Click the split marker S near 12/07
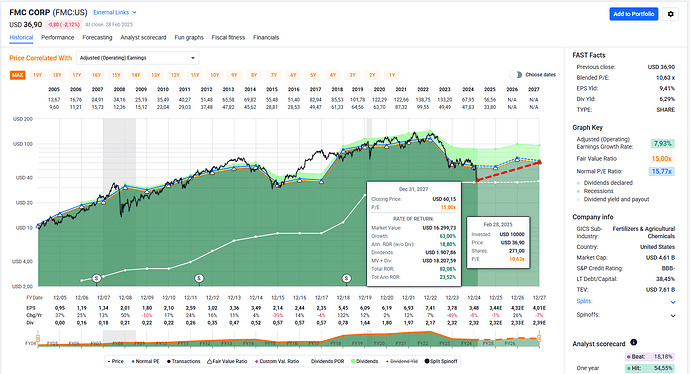This screenshot has height=374, width=690. click(97, 278)
